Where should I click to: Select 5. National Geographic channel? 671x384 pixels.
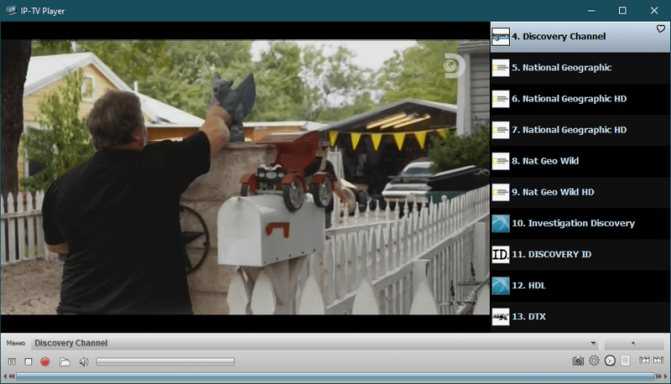(580, 68)
